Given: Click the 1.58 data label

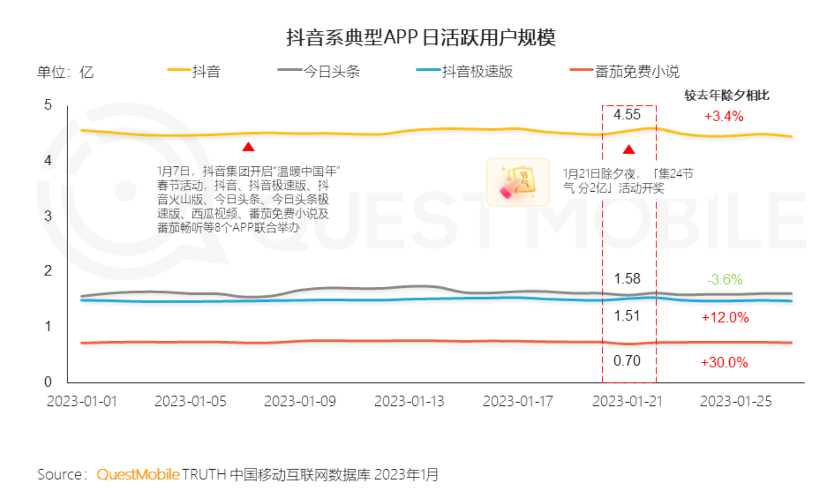Looking at the screenshot, I should [627, 277].
